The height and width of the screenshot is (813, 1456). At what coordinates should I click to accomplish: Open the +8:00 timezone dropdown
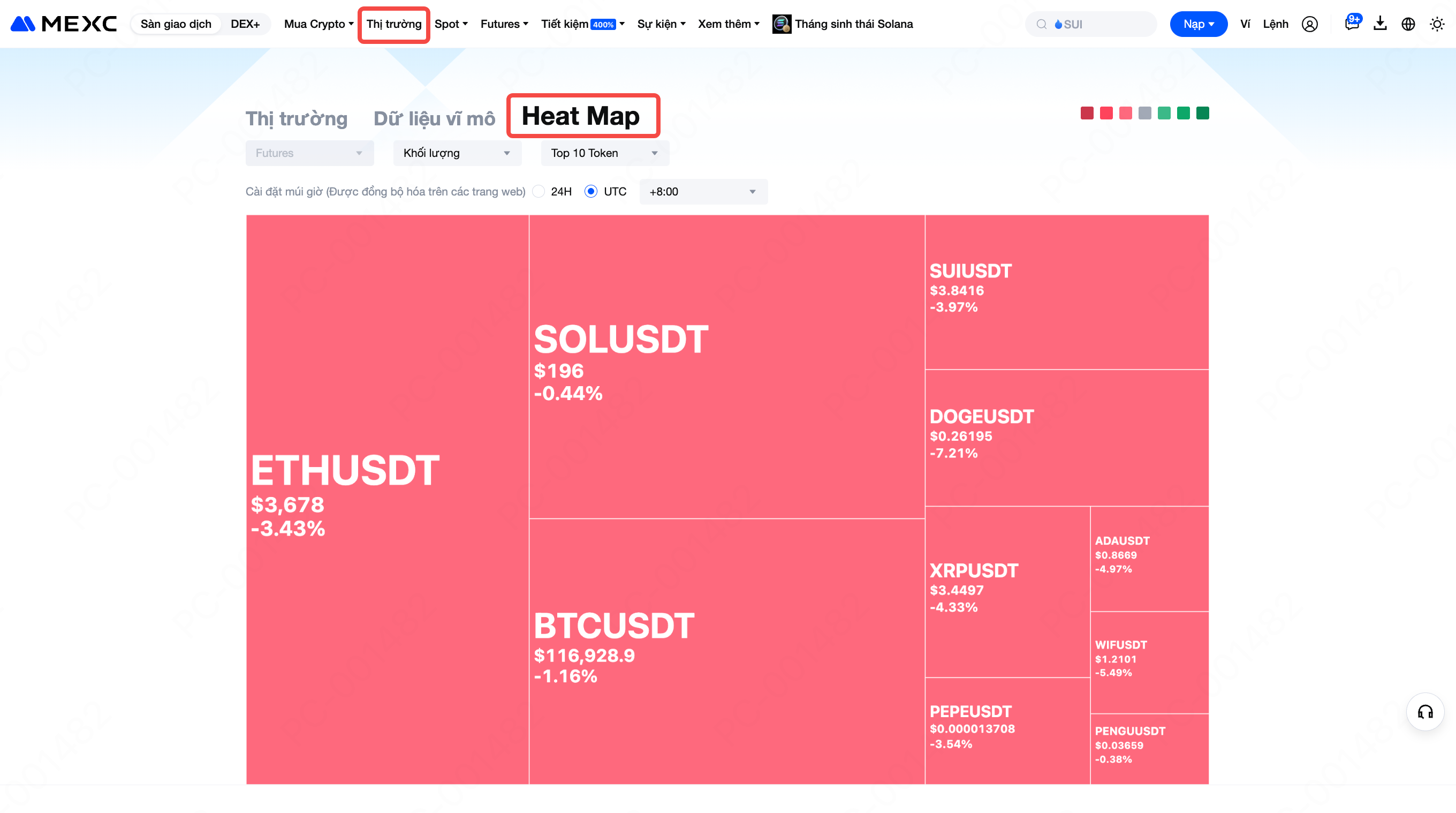tap(702, 192)
